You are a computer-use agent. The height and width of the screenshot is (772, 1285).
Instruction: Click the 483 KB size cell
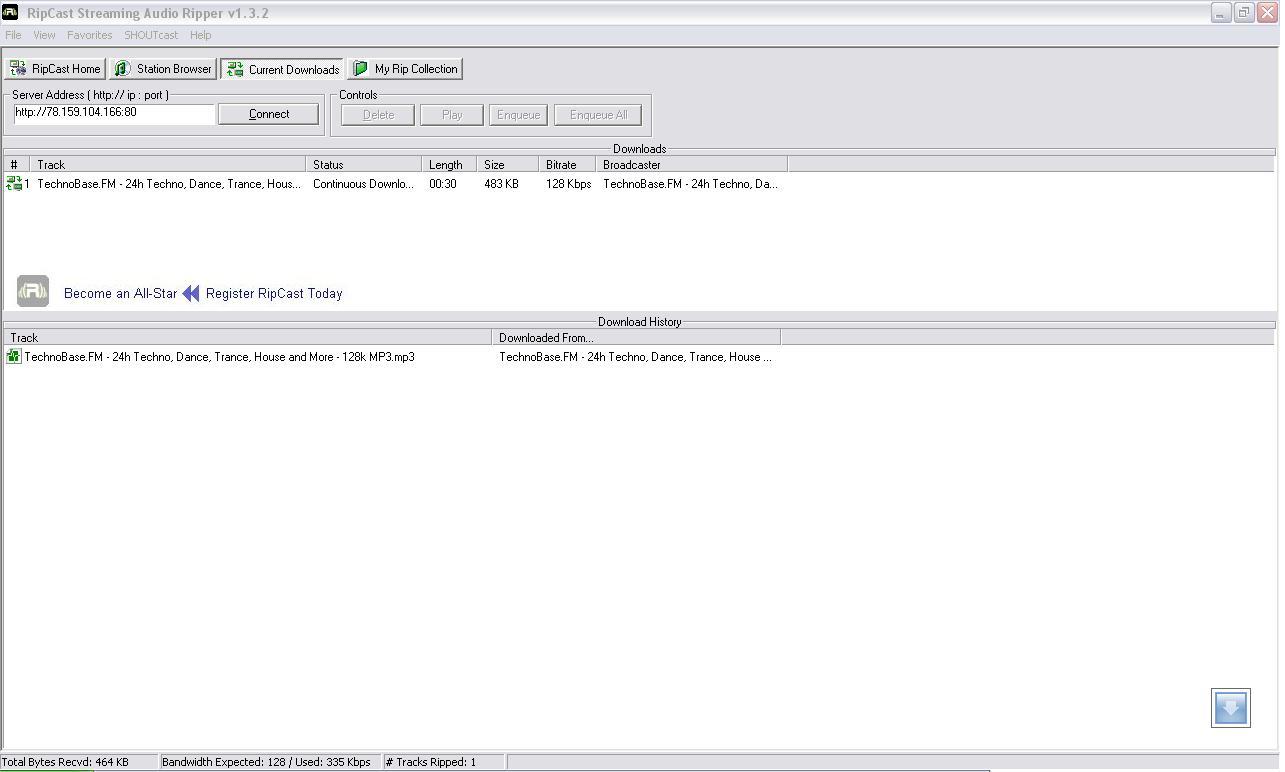pyautogui.click(x=501, y=184)
